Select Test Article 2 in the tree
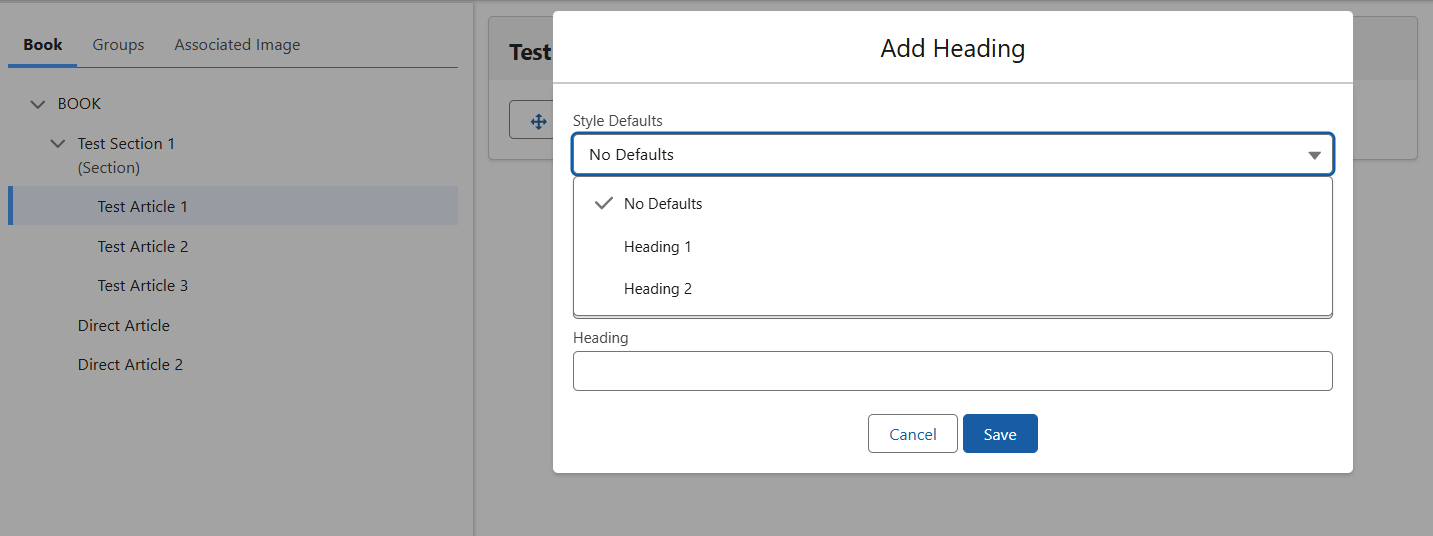This screenshot has width=1433, height=536. tap(143, 247)
